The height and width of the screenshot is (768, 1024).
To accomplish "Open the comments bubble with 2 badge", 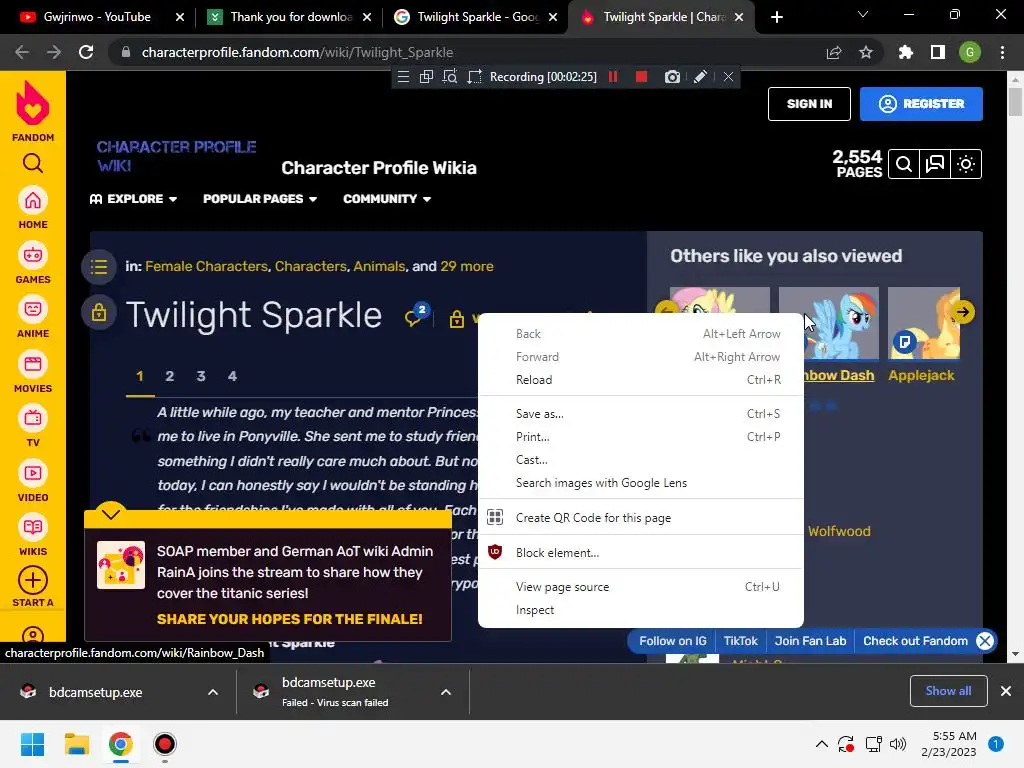I will (416, 314).
